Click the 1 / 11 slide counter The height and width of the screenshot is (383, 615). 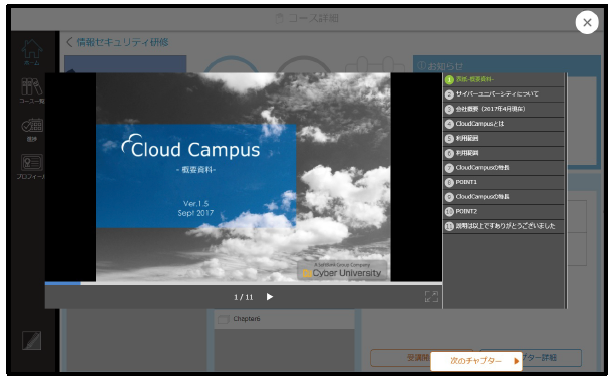tap(244, 297)
